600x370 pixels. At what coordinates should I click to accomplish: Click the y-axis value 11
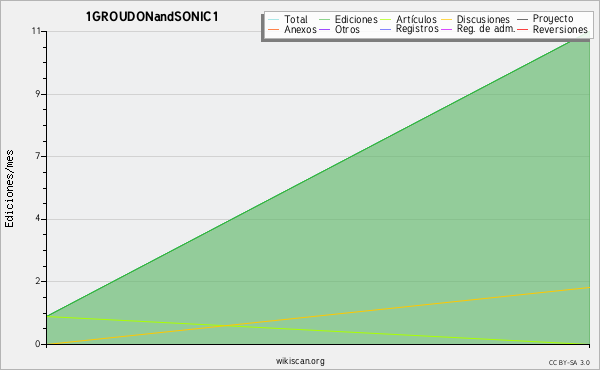(x=36, y=31)
